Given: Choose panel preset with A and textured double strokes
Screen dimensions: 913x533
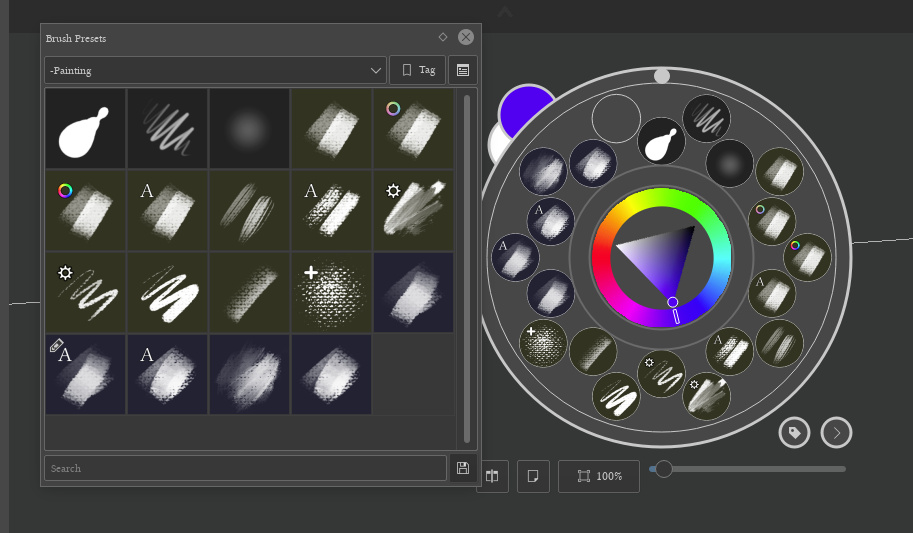Looking at the screenshot, I should (x=332, y=210).
